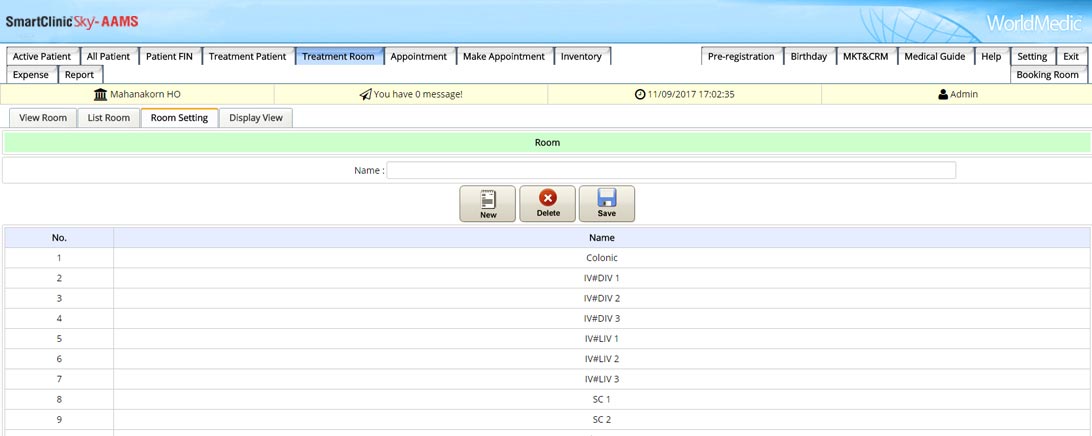1092x436 pixels.
Task: Click the Booking Room button
Action: pyautogui.click(x=1047, y=75)
